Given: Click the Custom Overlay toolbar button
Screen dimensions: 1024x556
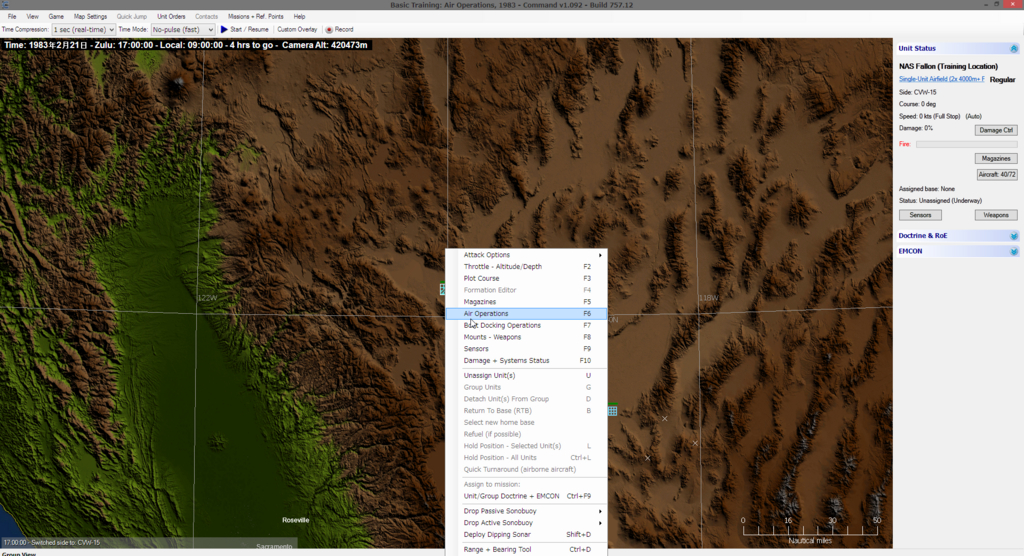Looking at the screenshot, I should 297,29.
